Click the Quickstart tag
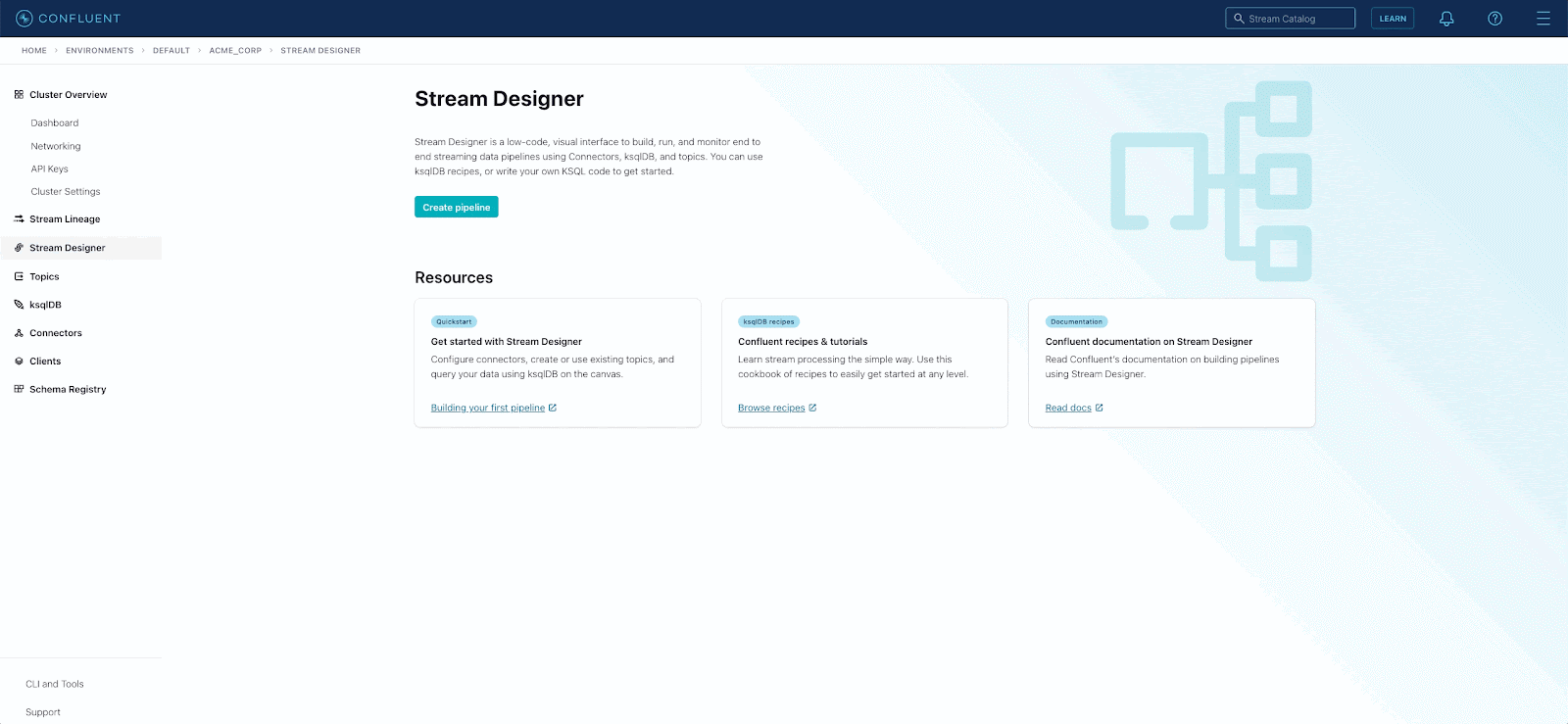Screen dimensions: 1568x724 [454, 321]
